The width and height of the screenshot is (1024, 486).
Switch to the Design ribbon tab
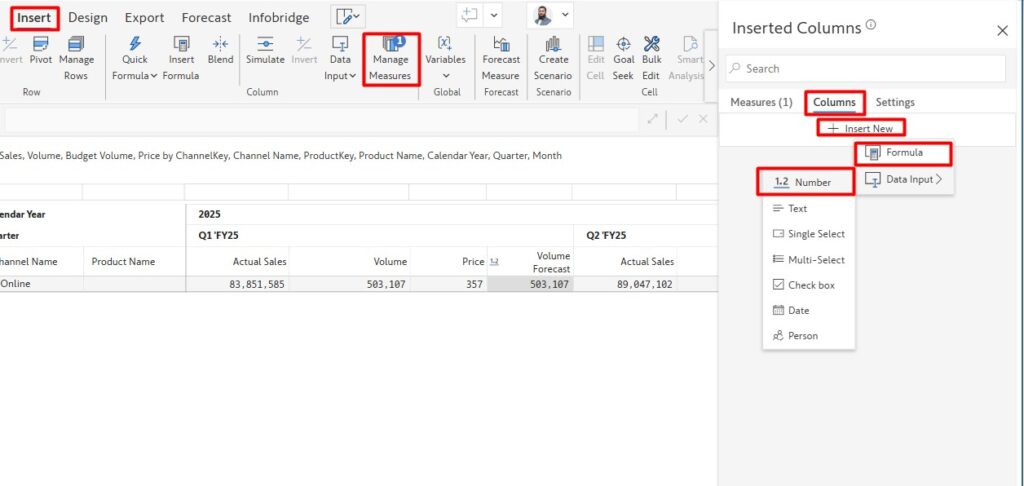click(88, 17)
